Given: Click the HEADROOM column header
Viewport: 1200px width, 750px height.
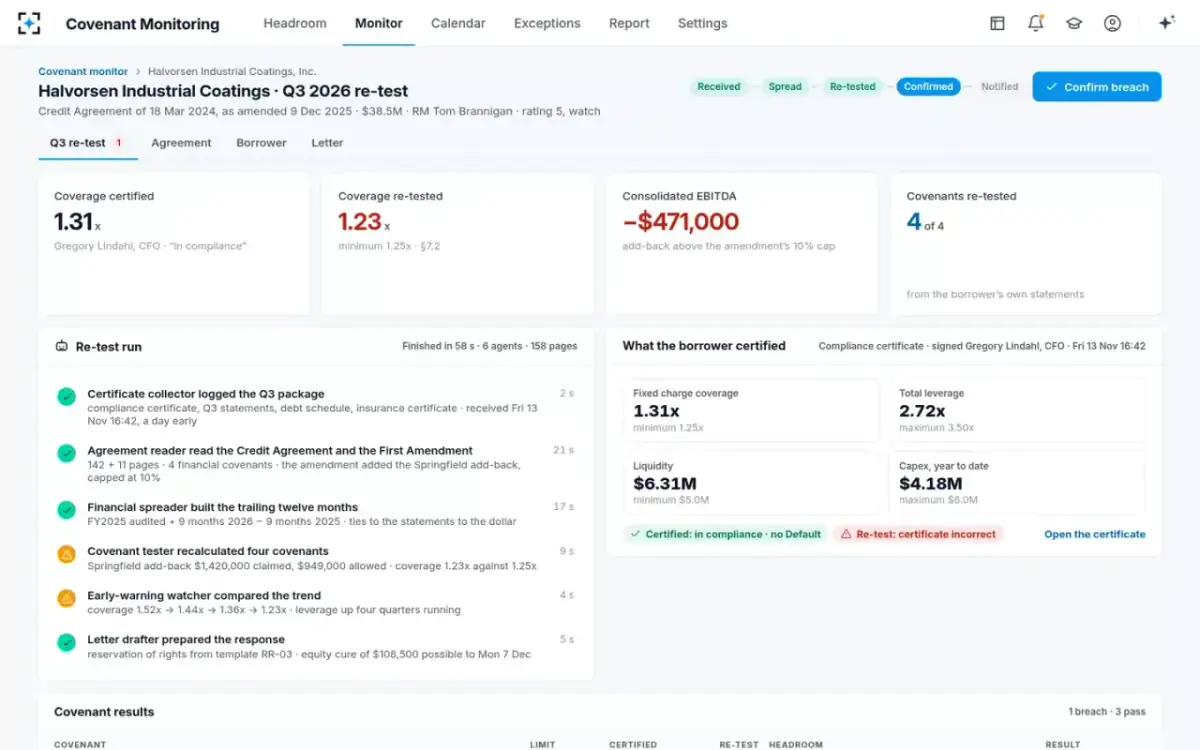Looking at the screenshot, I should [796, 744].
